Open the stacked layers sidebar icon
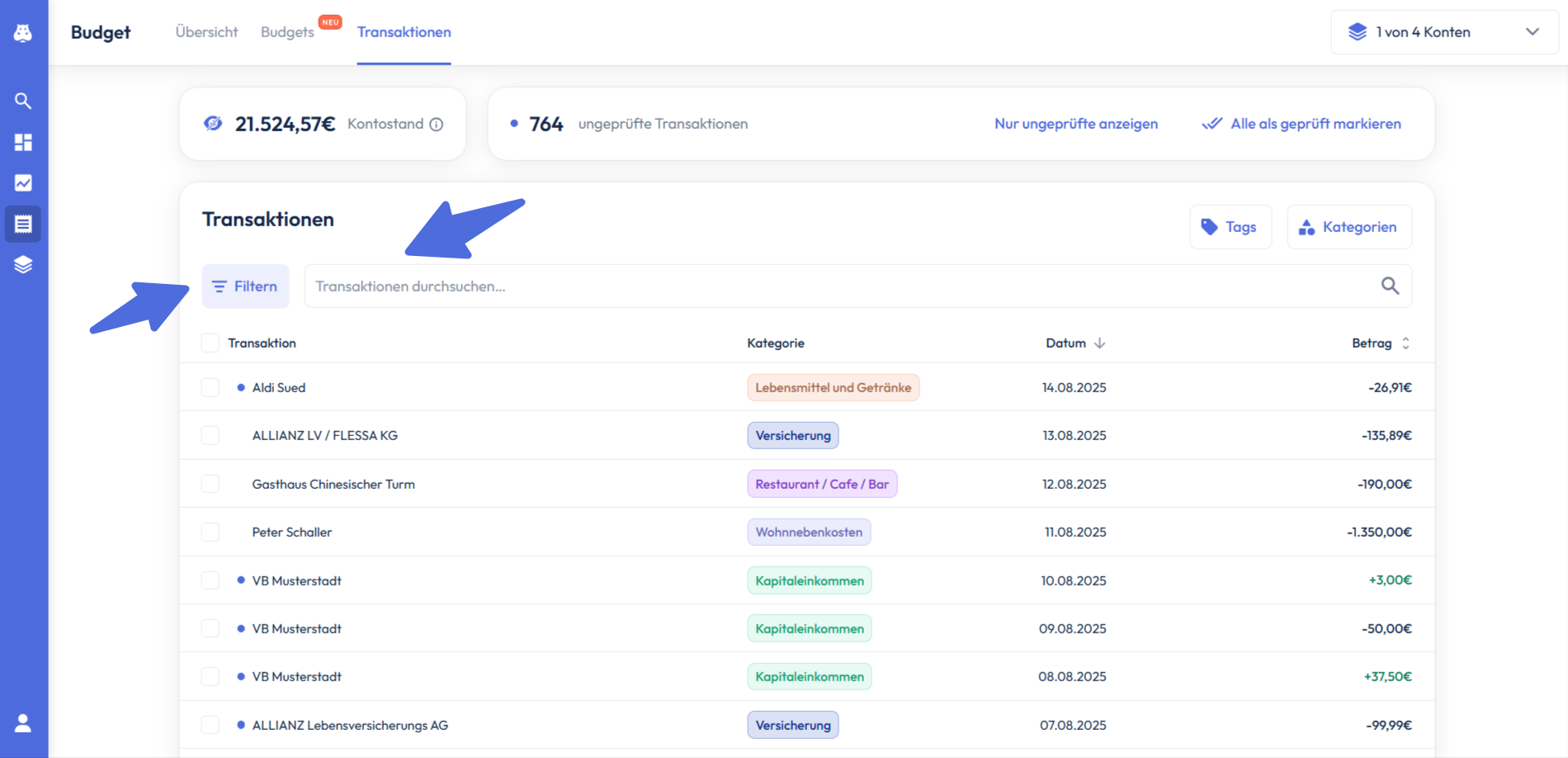 click(x=23, y=264)
